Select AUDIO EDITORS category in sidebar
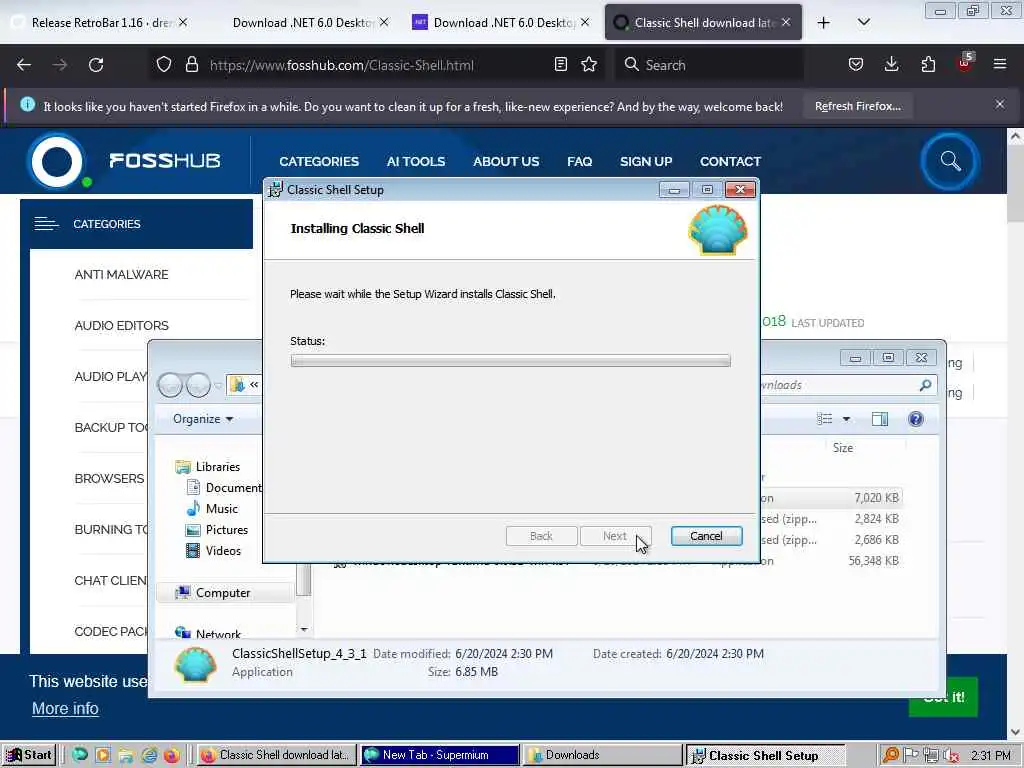1024x768 pixels. 121,325
